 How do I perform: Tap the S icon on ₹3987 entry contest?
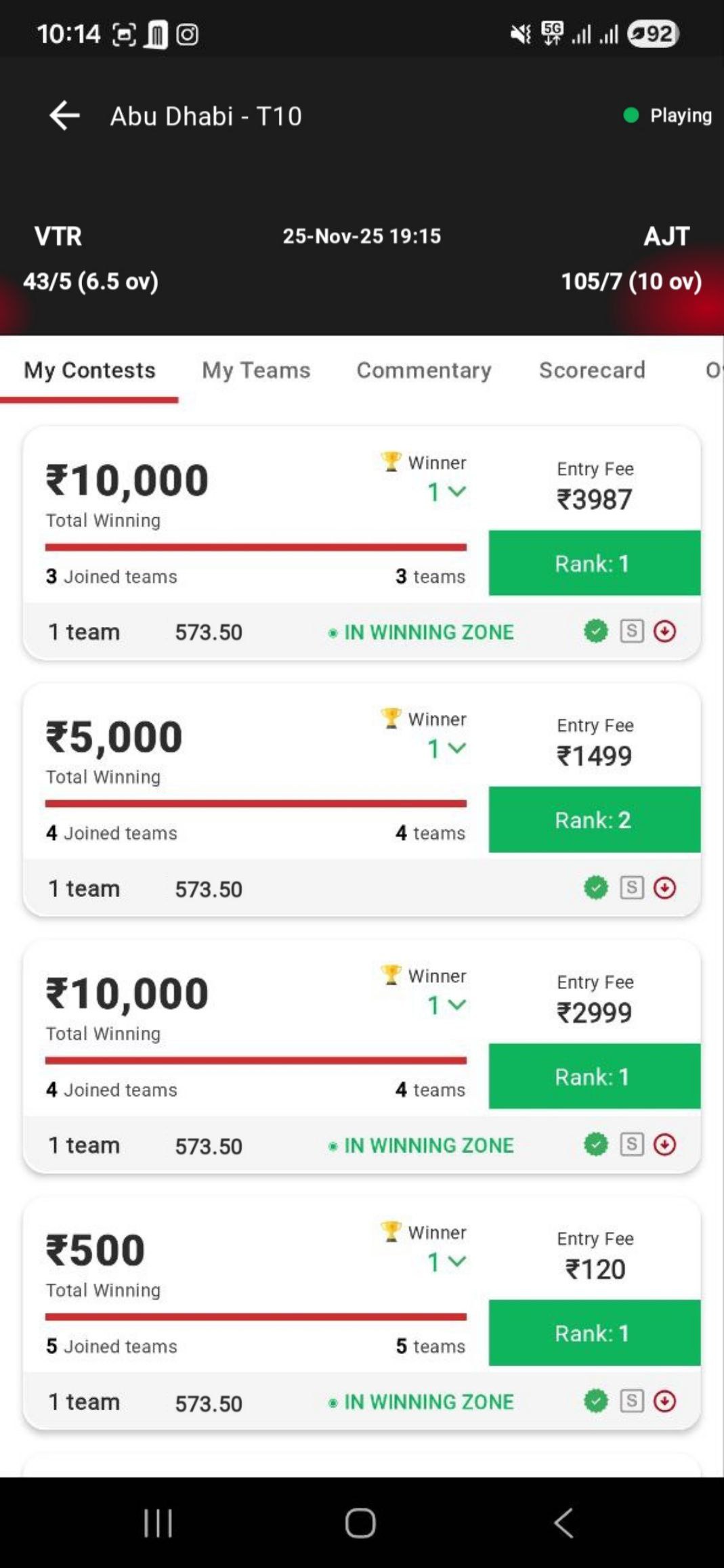[x=631, y=632]
